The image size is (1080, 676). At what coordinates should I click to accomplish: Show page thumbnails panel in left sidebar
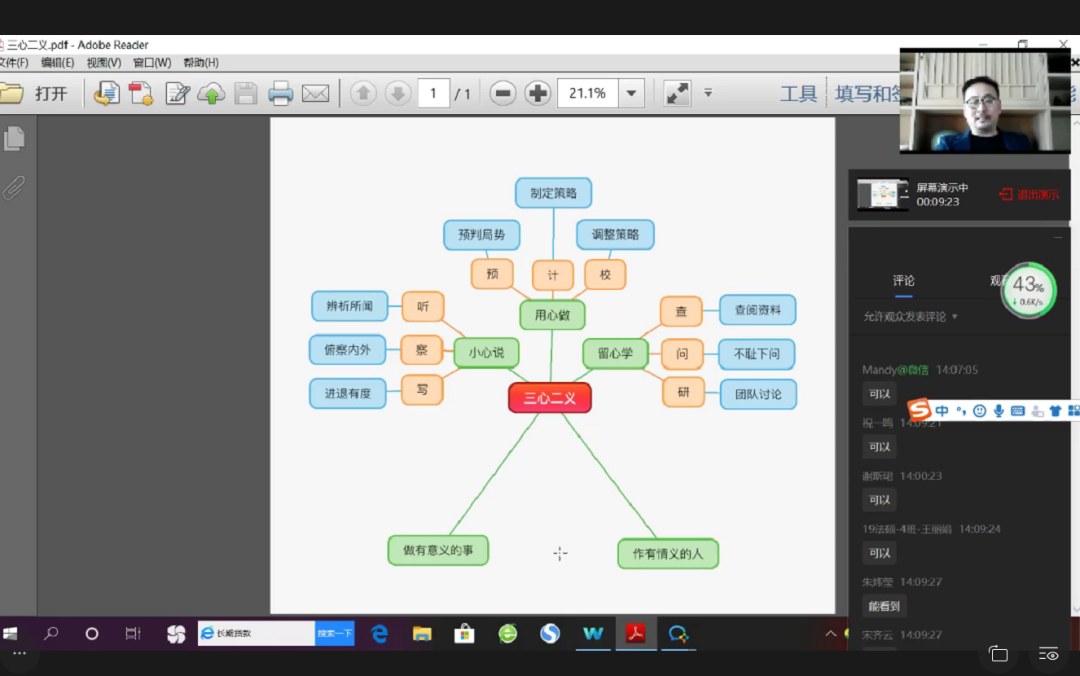point(14,139)
